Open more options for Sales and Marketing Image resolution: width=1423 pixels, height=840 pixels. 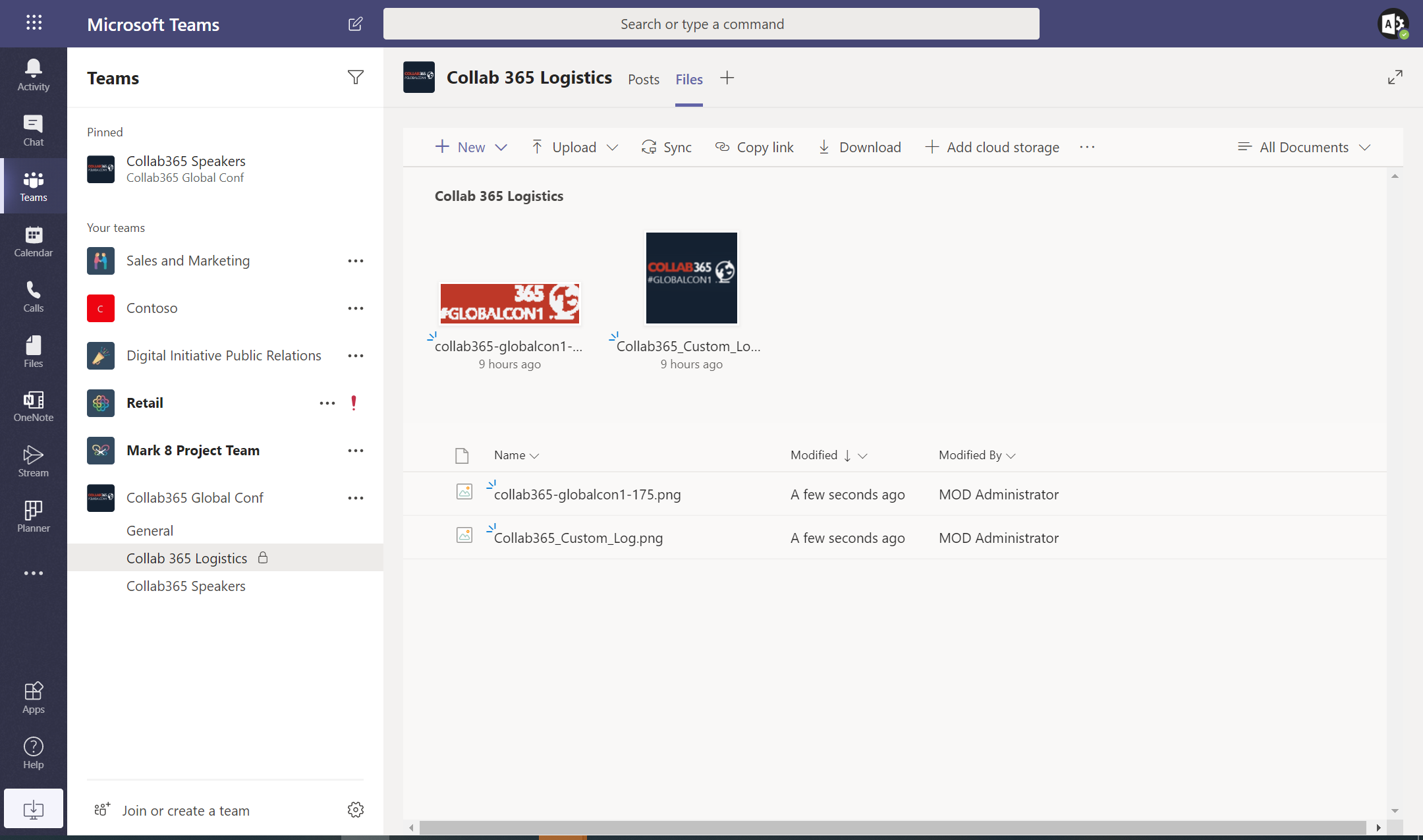click(356, 261)
